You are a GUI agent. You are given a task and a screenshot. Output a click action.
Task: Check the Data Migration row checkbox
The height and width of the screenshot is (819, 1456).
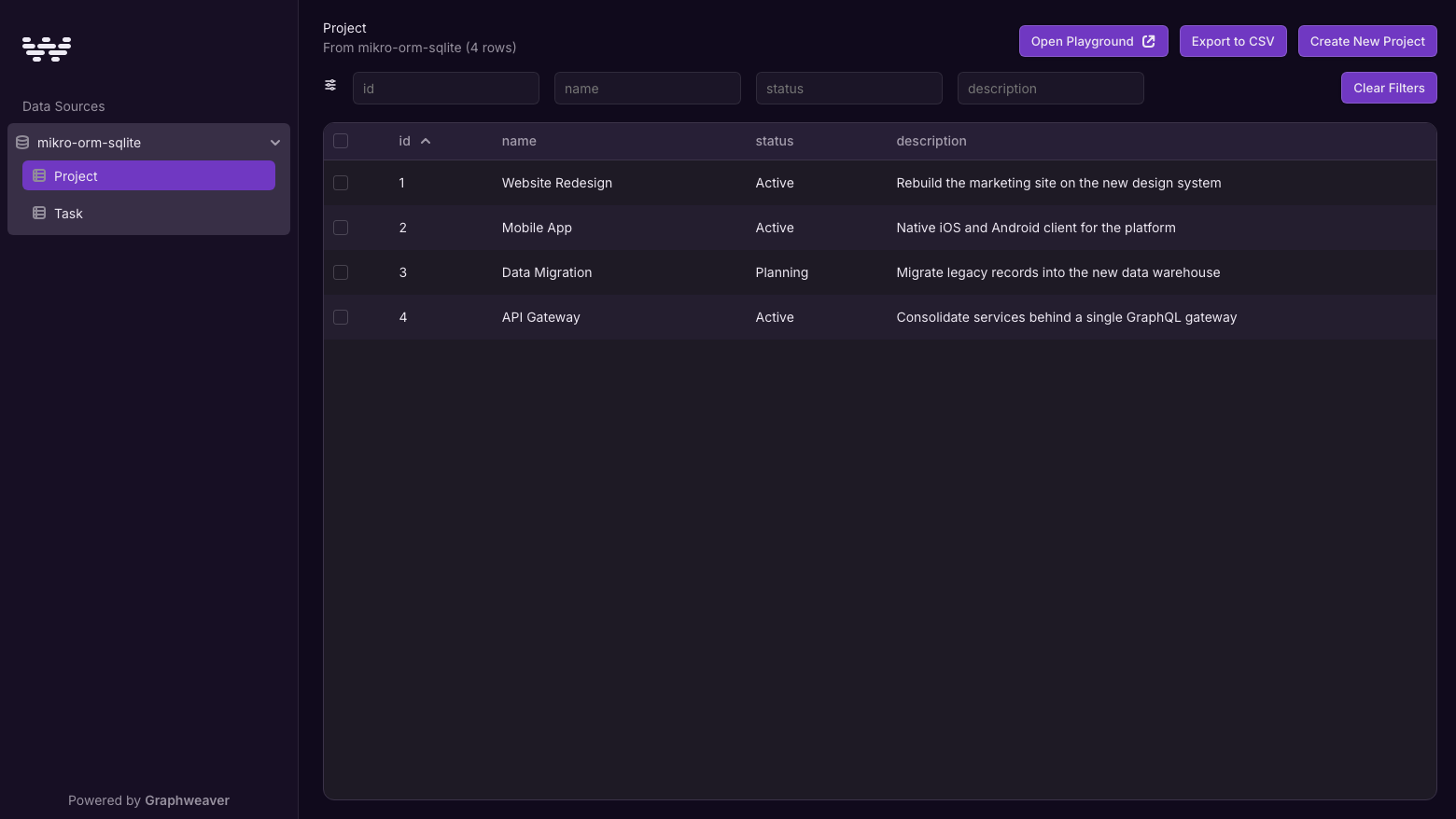[x=341, y=272]
